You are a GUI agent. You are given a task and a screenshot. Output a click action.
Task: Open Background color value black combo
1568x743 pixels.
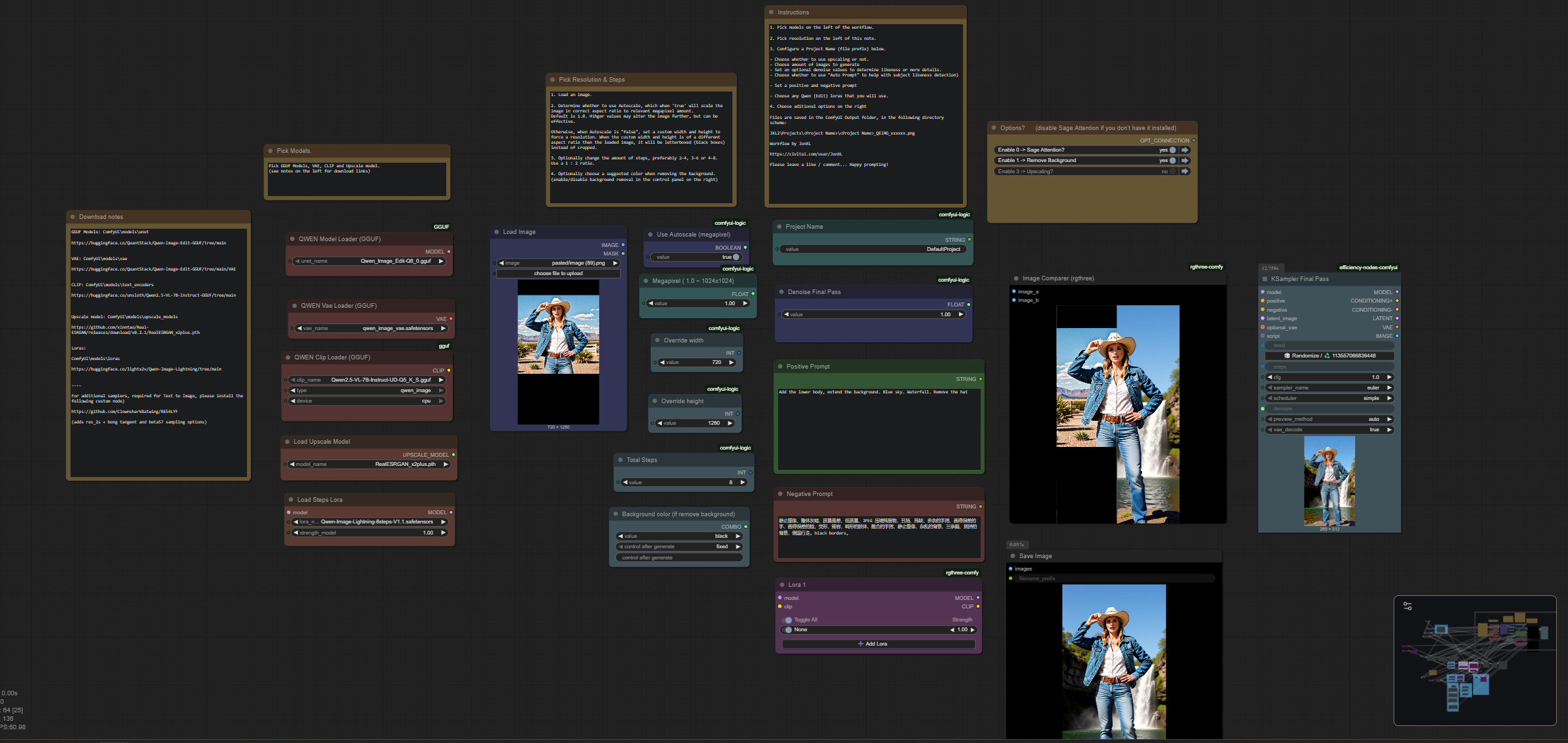(x=679, y=537)
